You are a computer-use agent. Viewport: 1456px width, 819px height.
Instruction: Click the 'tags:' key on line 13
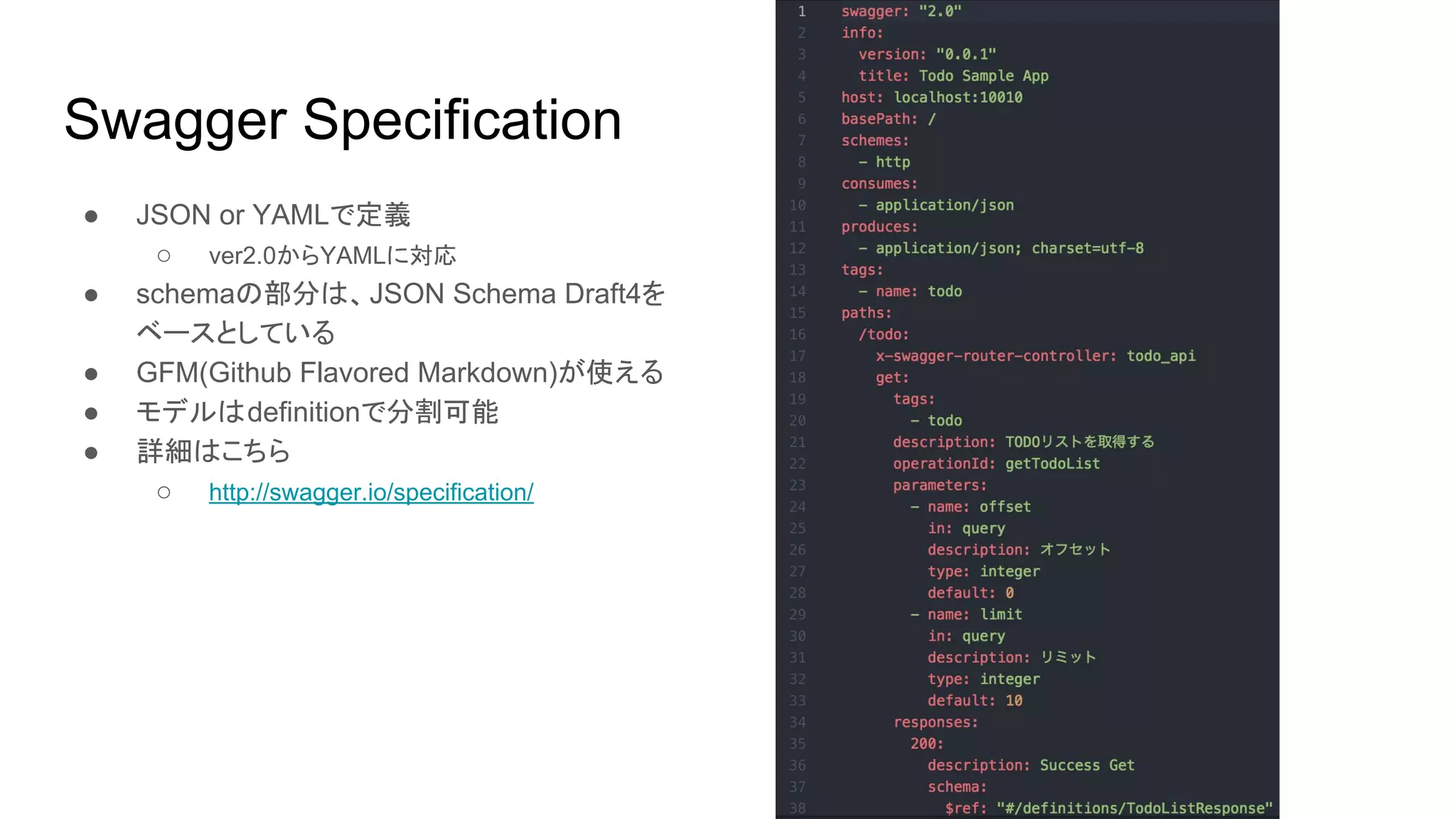[x=862, y=269]
